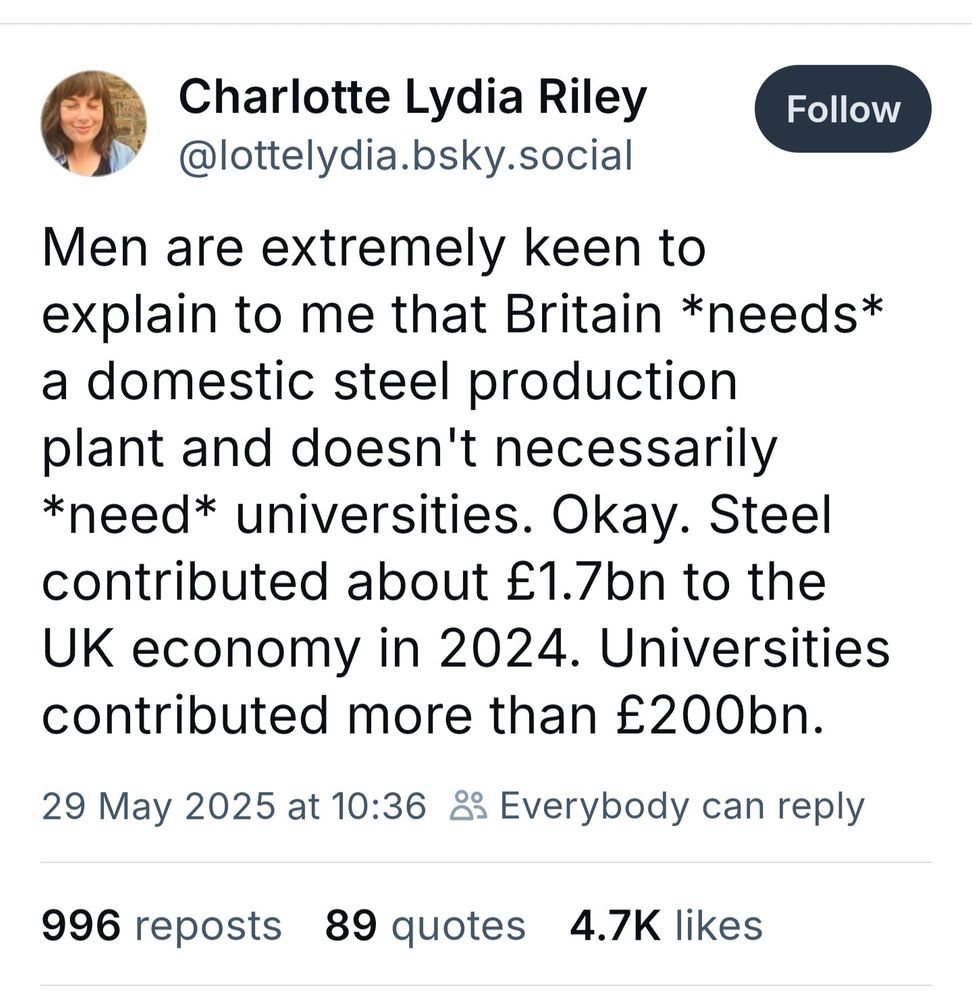Open Charlotte Lydia Riley's profile avatar
Viewport: 972px width, 1000px height.
click(x=93, y=124)
